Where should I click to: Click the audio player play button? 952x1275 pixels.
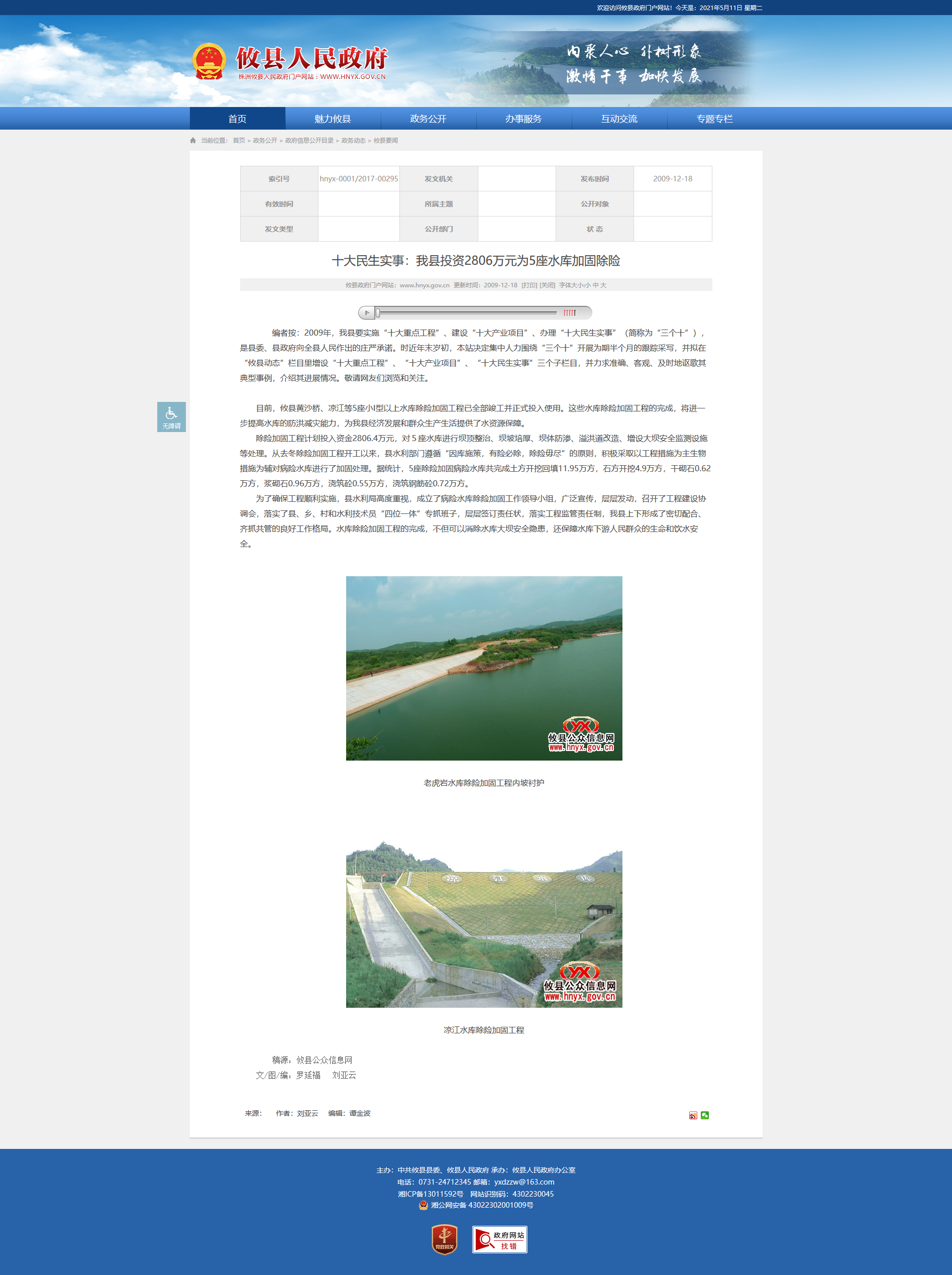click(x=367, y=313)
